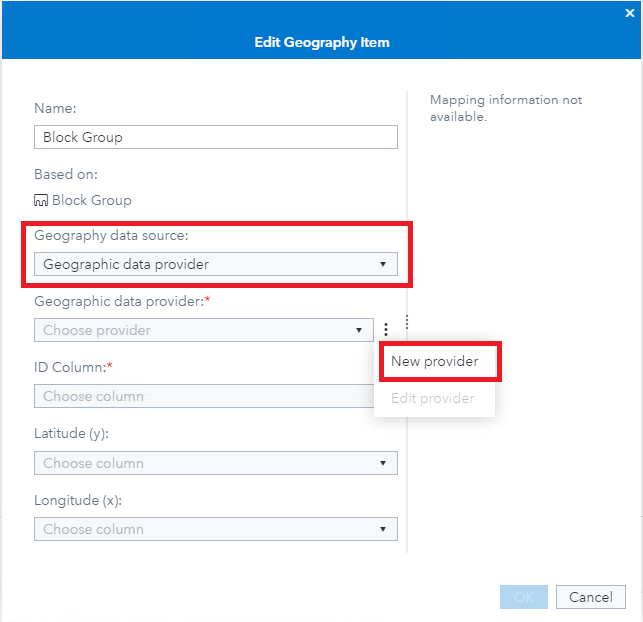Click the ID Column label
This screenshot has height=622, width=643.
[x=69, y=367]
